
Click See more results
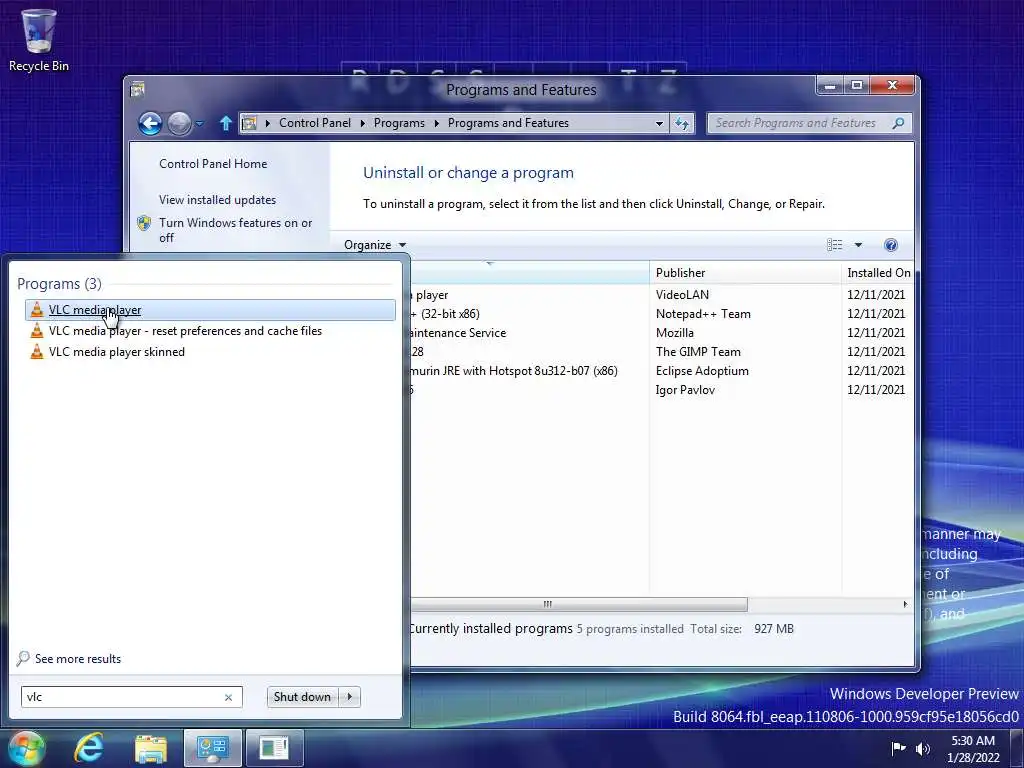click(78, 659)
